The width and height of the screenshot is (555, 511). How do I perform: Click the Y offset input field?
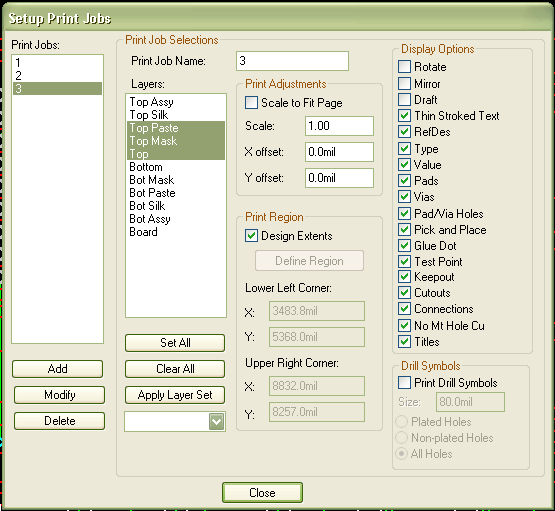pos(339,178)
